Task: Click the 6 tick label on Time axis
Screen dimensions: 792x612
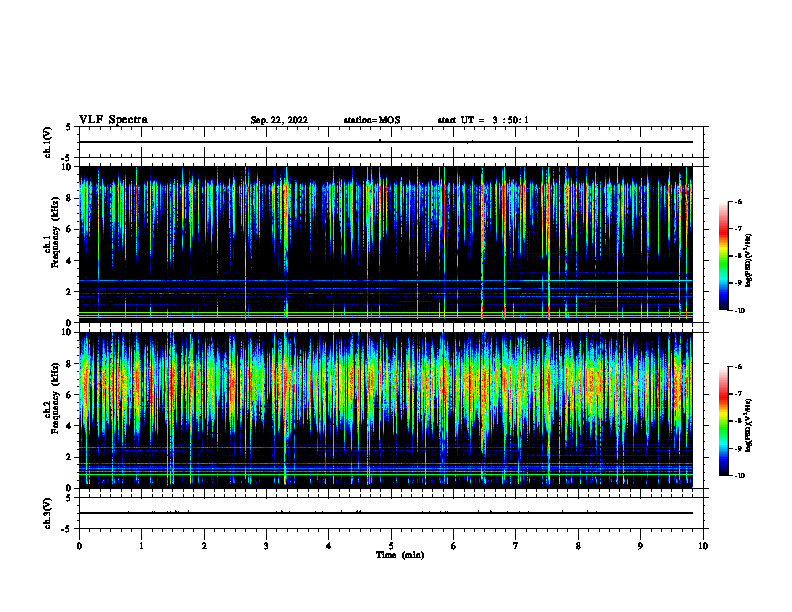Action: coord(454,546)
